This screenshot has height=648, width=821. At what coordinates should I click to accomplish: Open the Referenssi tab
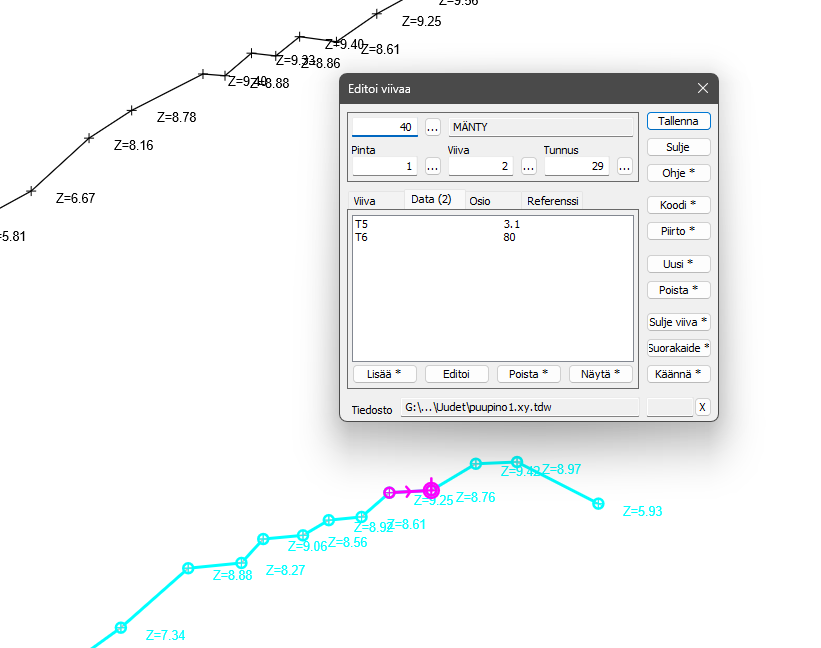click(x=553, y=200)
